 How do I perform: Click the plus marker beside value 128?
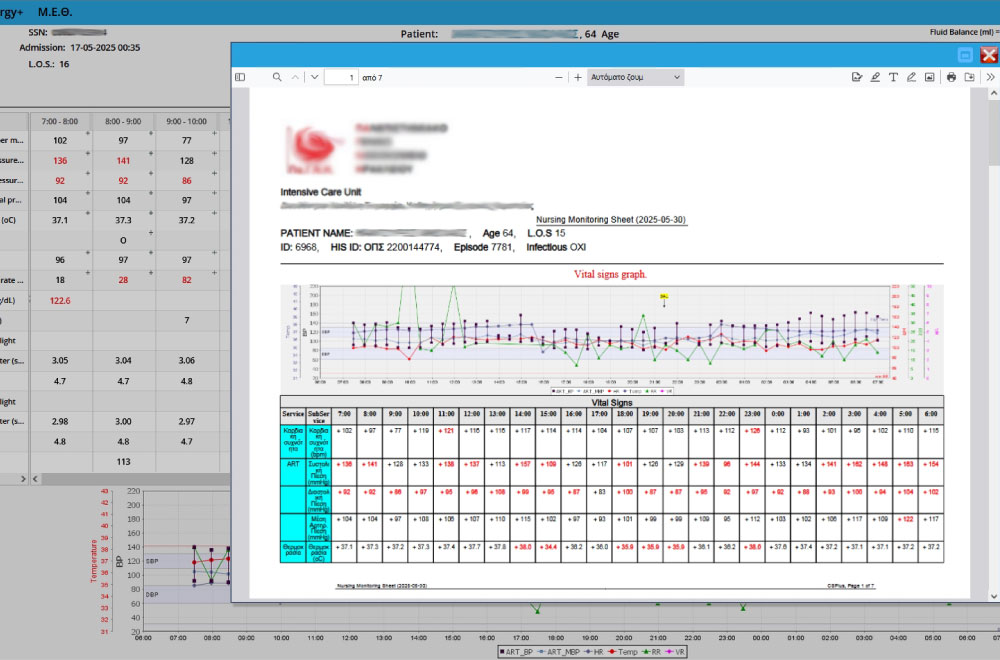pos(215,154)
